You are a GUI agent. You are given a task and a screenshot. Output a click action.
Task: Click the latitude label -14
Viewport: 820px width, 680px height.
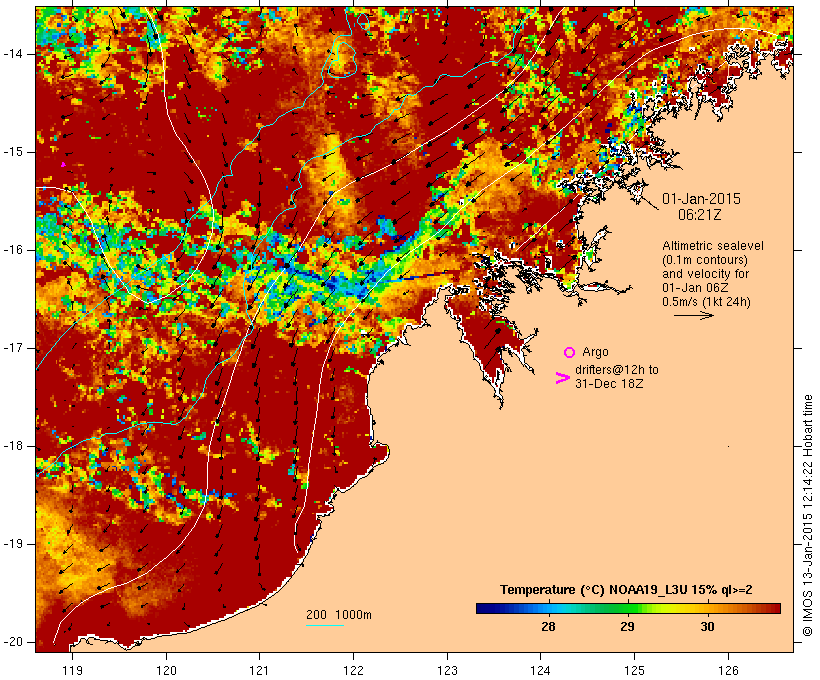[x=12, y=54]
